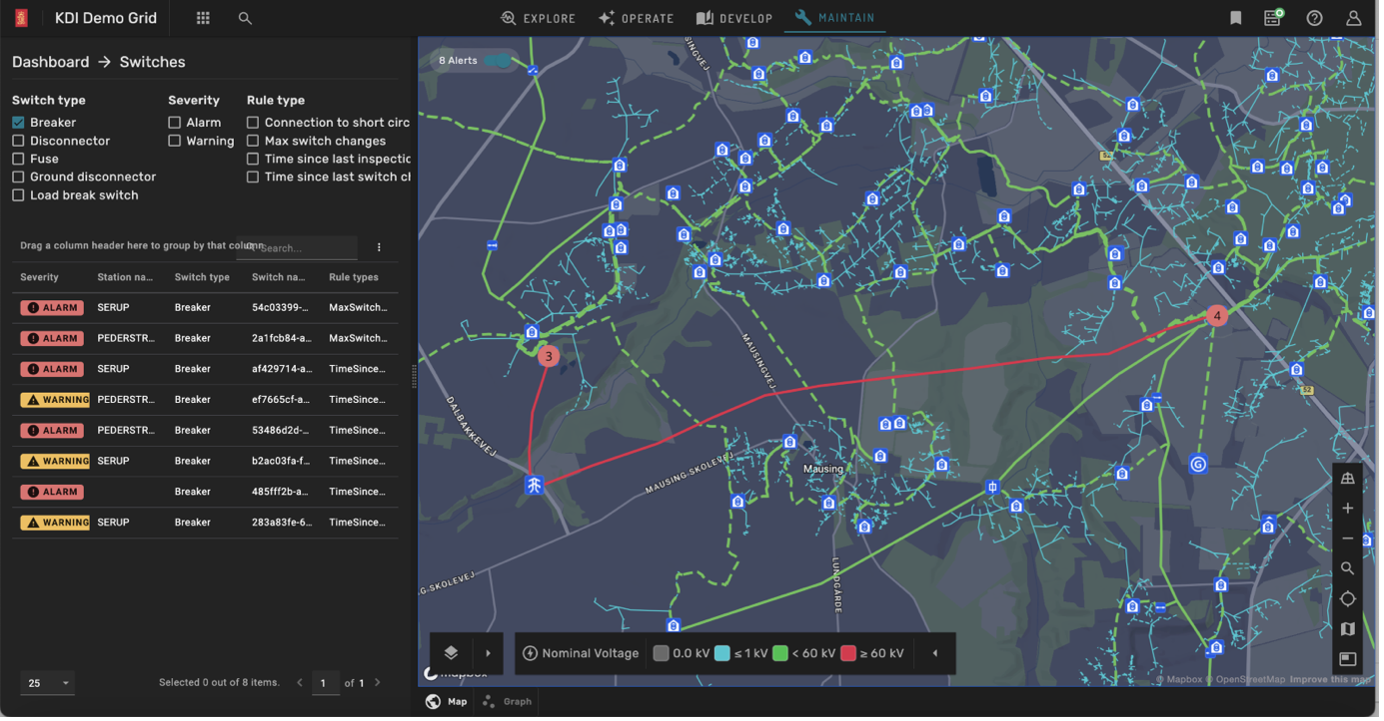Check the Disconnector switch type
The image size is (1384, 721).
[18, 142]
